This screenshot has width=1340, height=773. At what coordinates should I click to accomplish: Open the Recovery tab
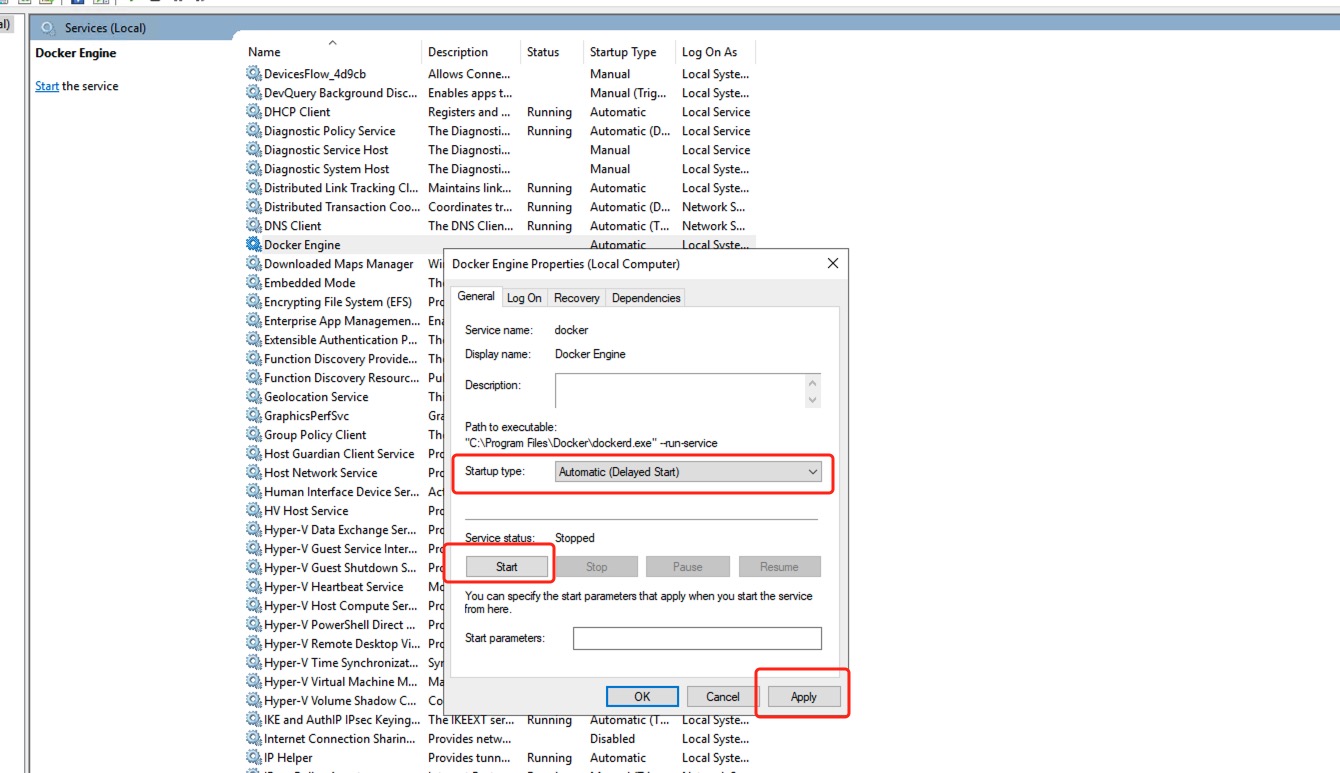tap(577, 298)
